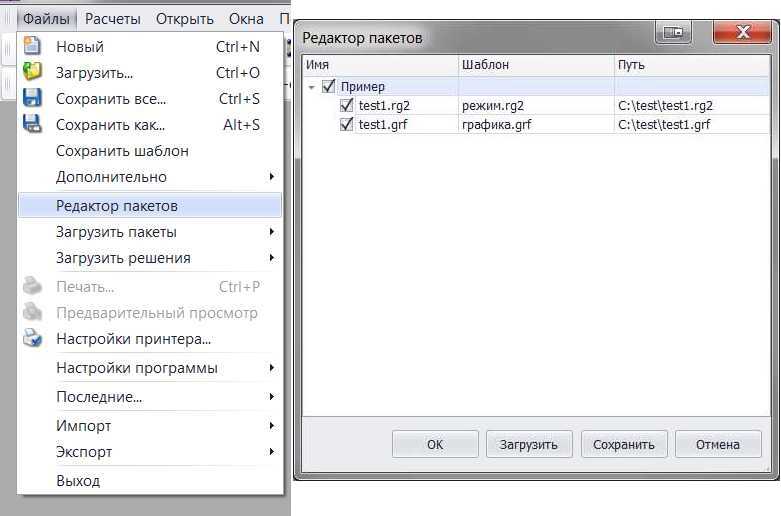Click the floppy disk icon for Сохранить все
The height and width of the screenshot is (516, 781).
[x=32, y=98]
